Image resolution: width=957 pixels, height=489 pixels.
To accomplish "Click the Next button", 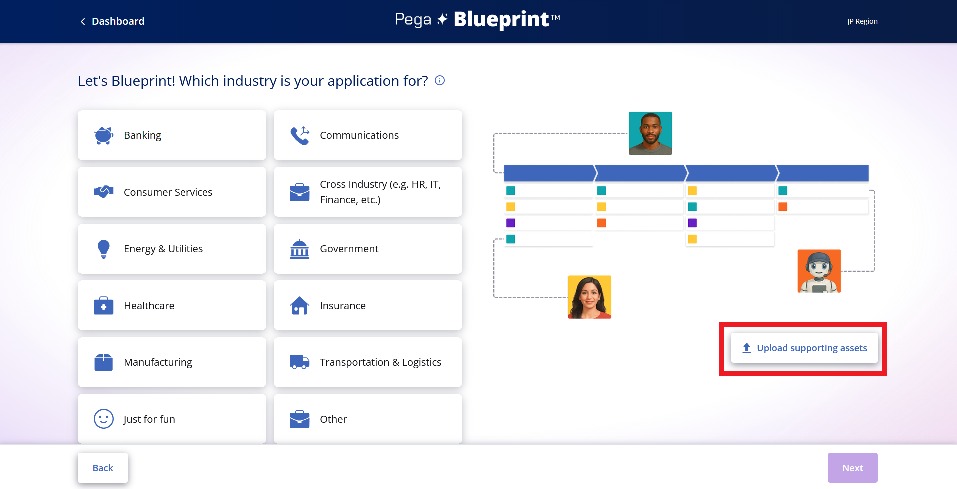I will [x=853, y=468].
